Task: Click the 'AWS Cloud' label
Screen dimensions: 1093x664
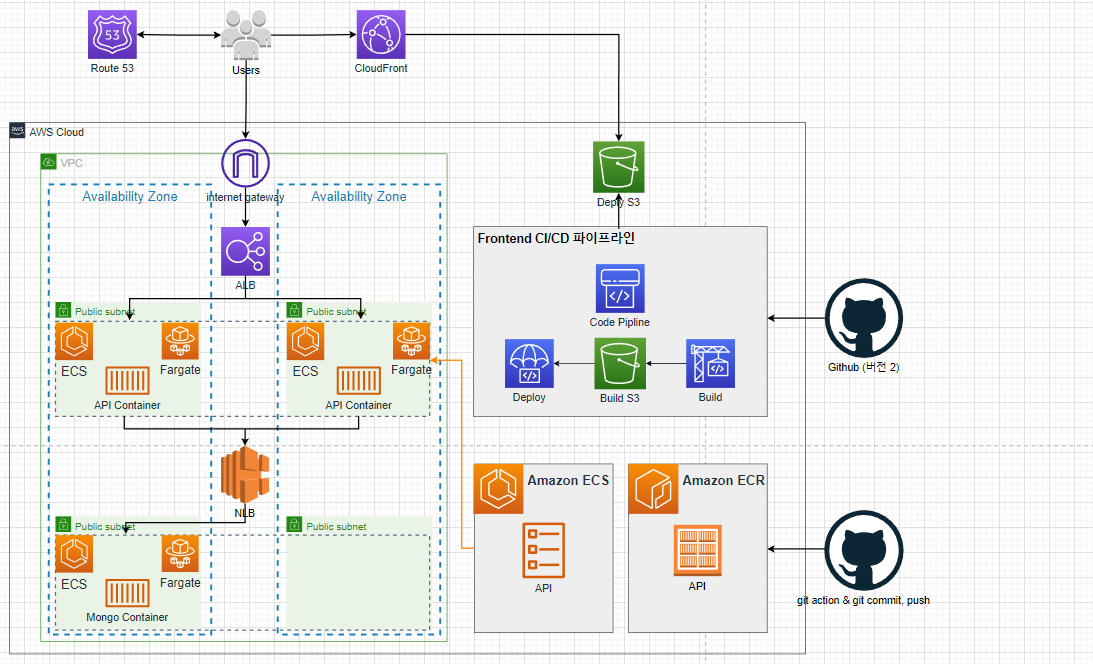Action: (56, 132)
